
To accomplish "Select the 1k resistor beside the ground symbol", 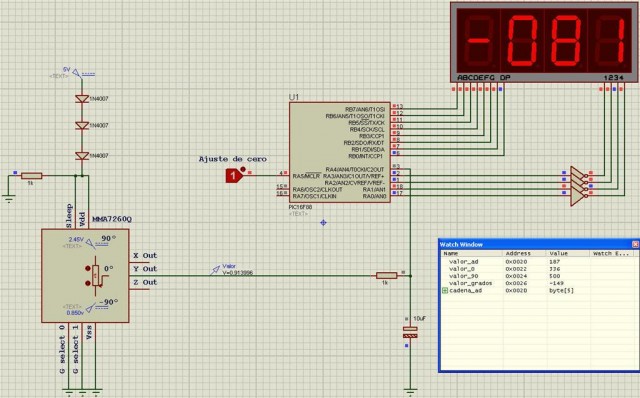I will [x=31, y=176].
